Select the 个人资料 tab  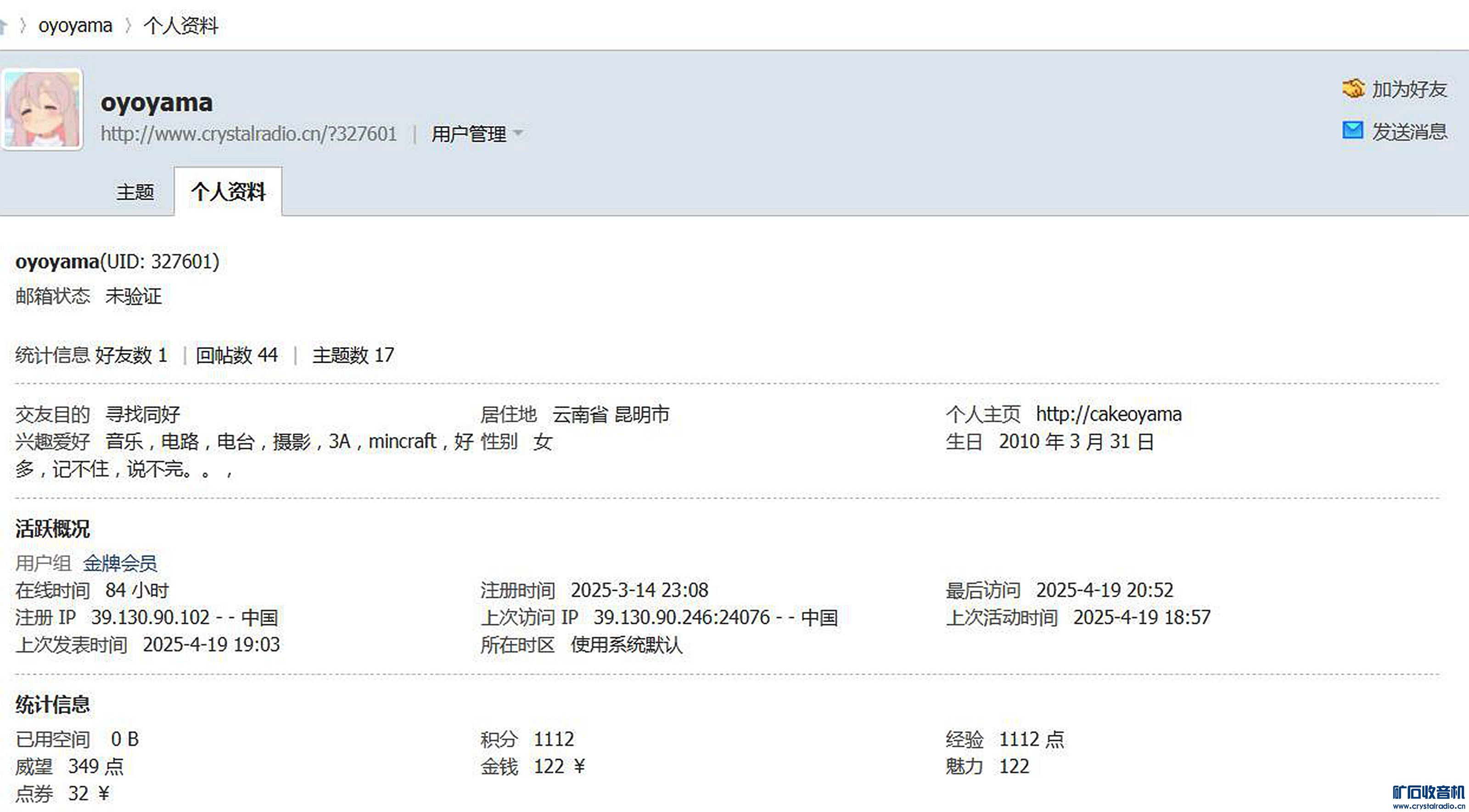click(x=228, y=192)
